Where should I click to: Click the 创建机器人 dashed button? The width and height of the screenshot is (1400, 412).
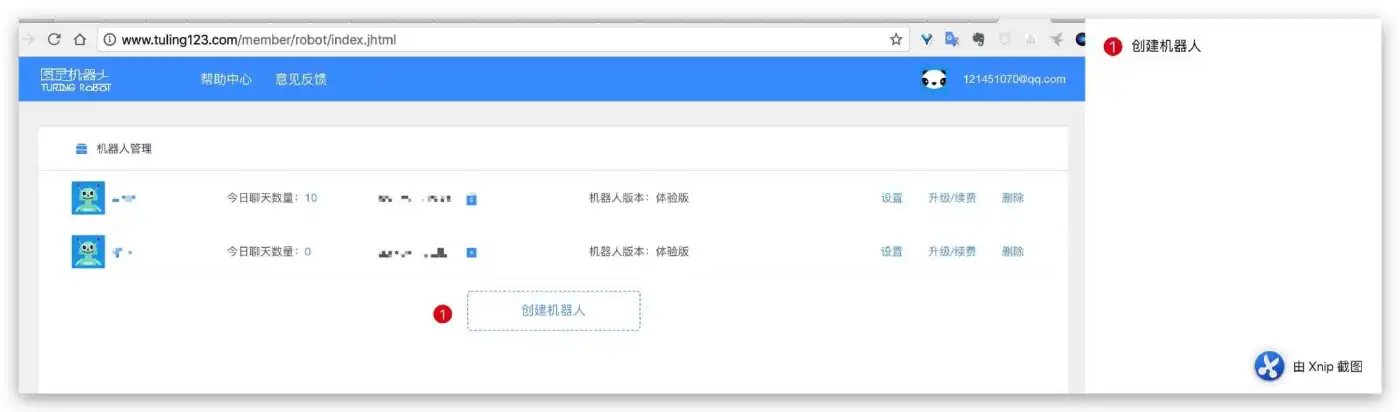point(554,311)
